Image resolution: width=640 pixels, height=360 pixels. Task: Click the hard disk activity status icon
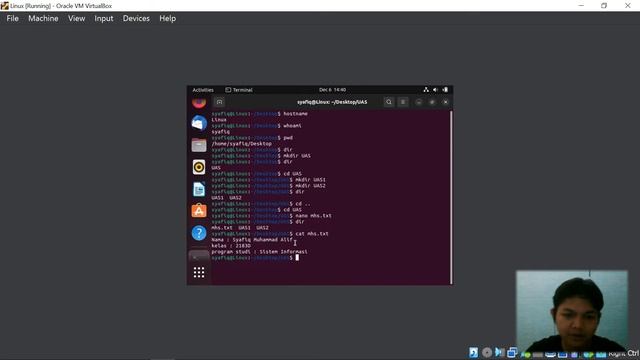pyautogui.click(x=473, y=352)
